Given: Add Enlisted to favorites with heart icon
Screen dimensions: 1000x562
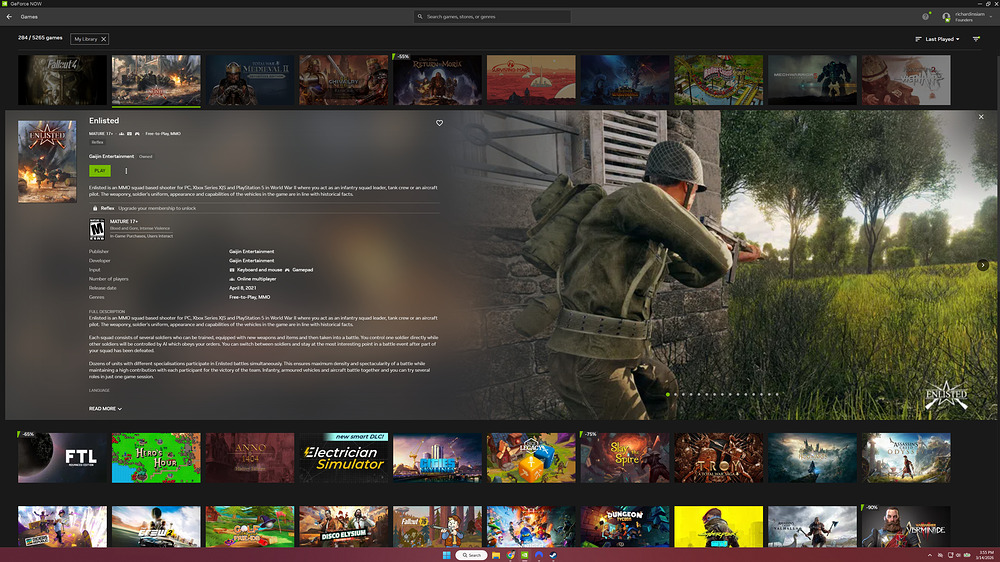Looking at the screenshot, I should point(439,123).
